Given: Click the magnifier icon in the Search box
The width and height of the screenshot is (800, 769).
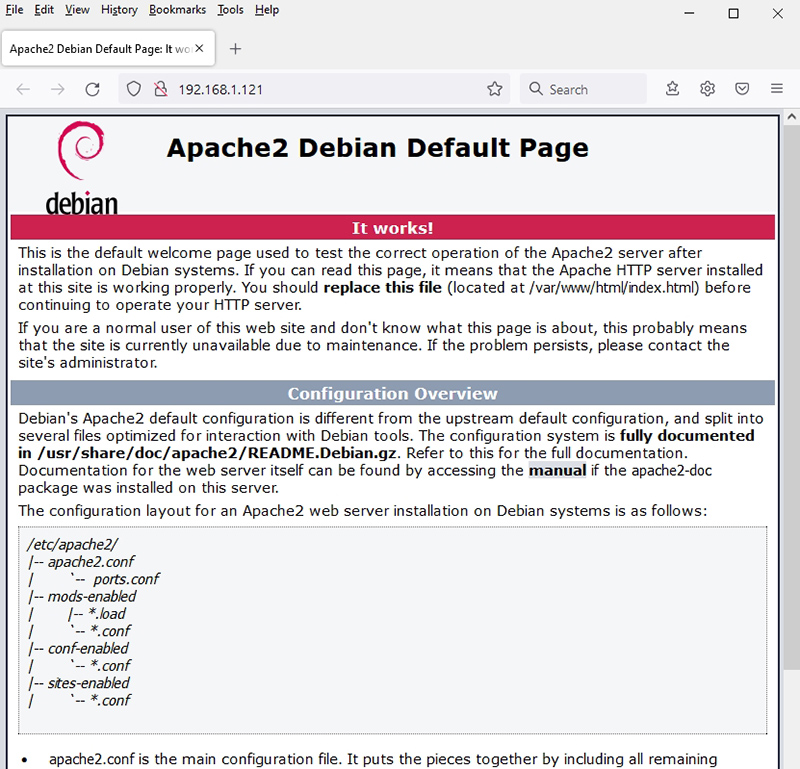Looking at the screenshot, I should coord(535,89).
